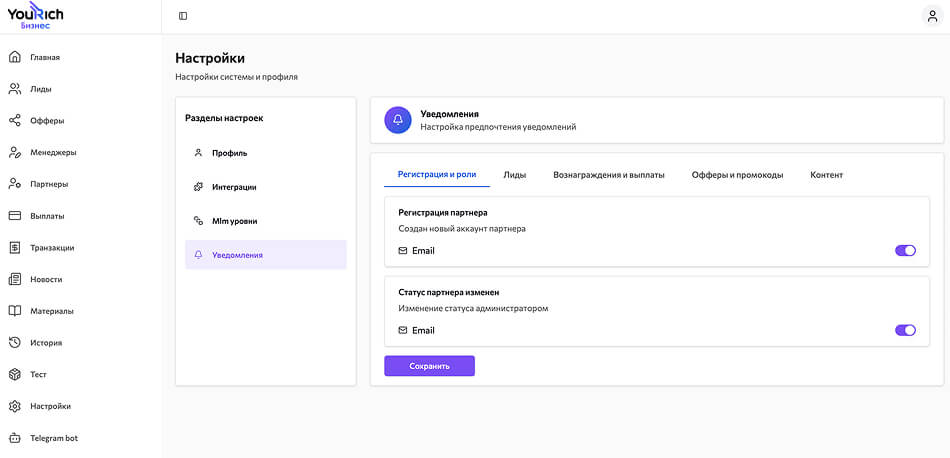The height and width of the screenshot is (458, 950).
Task: Click the Офферы share icon
Action: 15,121
